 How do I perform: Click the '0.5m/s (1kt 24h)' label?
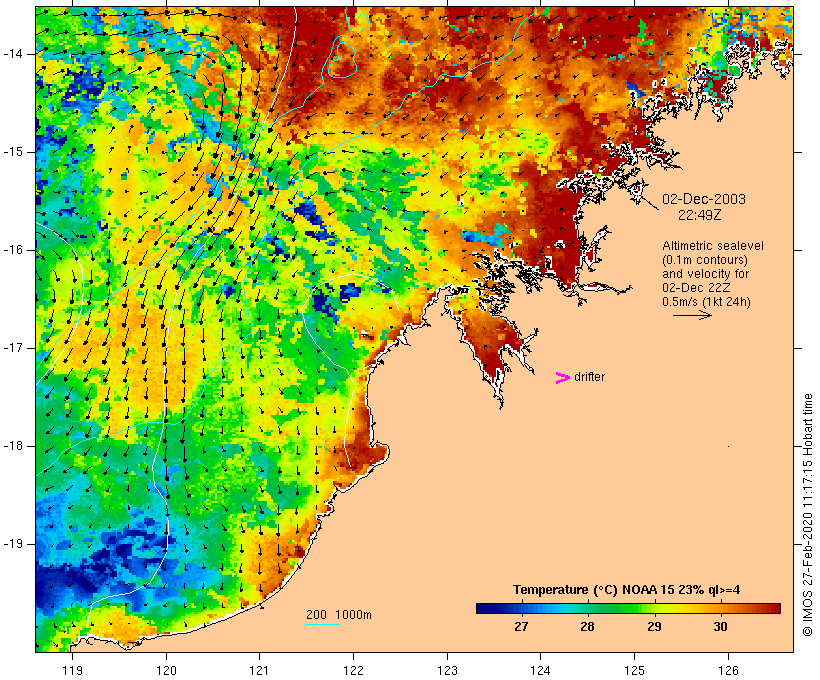(x=706, y=302)
